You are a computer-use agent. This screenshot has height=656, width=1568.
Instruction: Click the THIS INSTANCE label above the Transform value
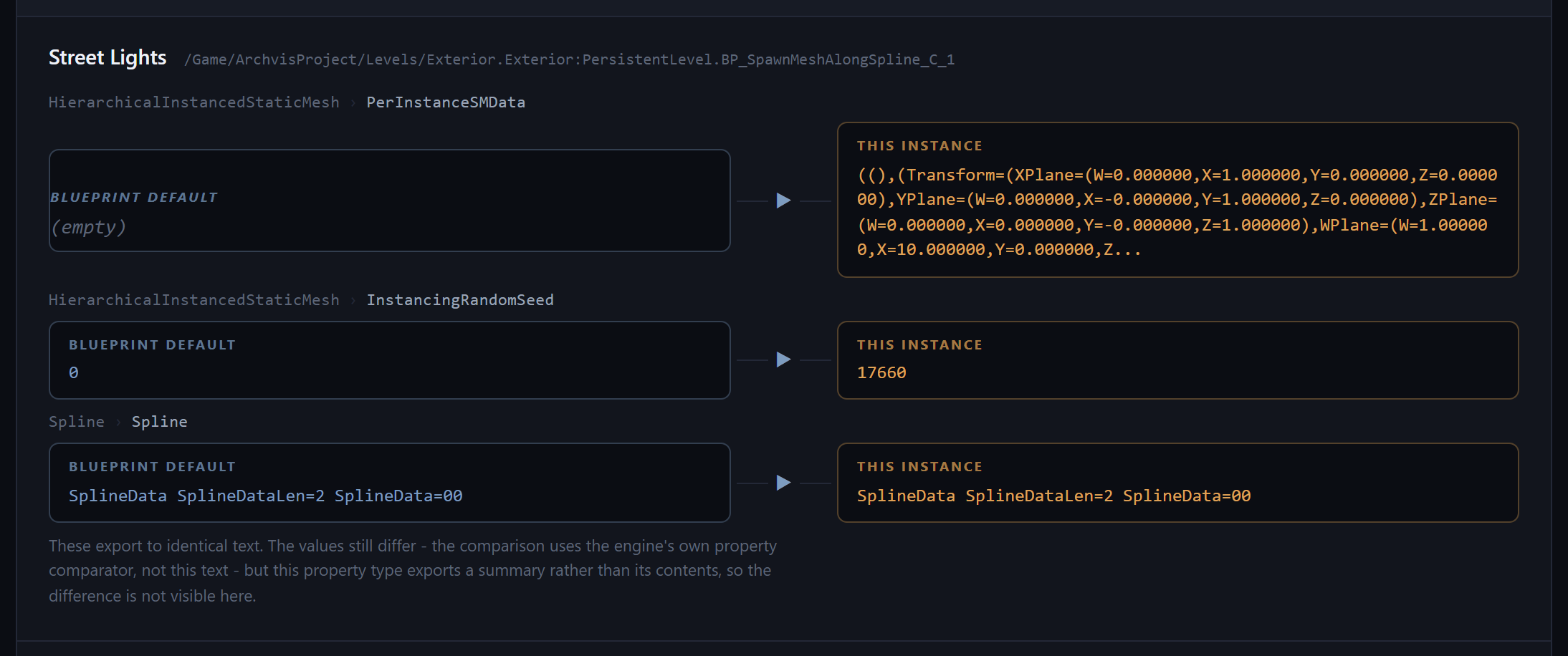pyautogui.click(x=919, y=145)
